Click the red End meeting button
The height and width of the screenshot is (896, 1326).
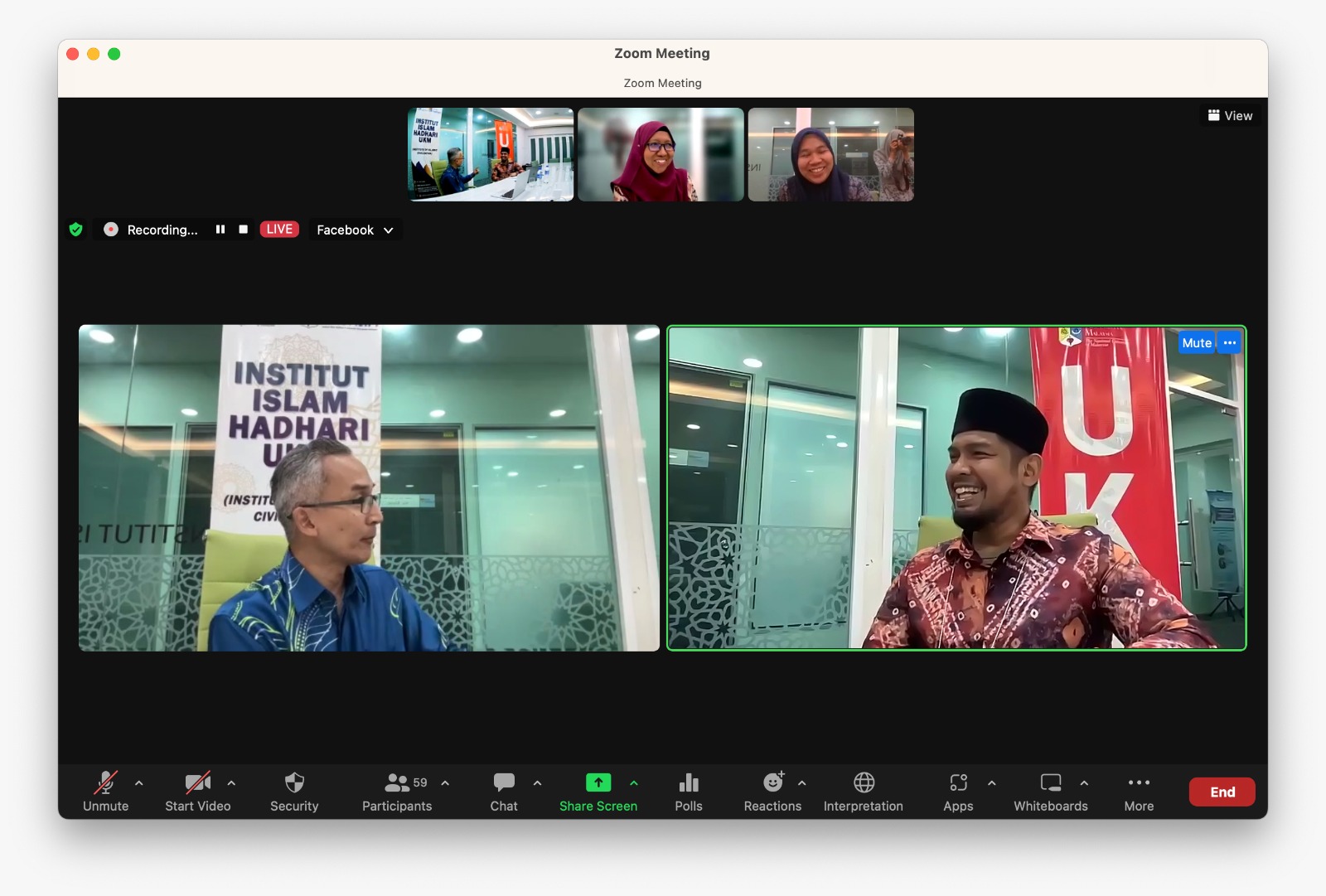(x=1222, y=792)
